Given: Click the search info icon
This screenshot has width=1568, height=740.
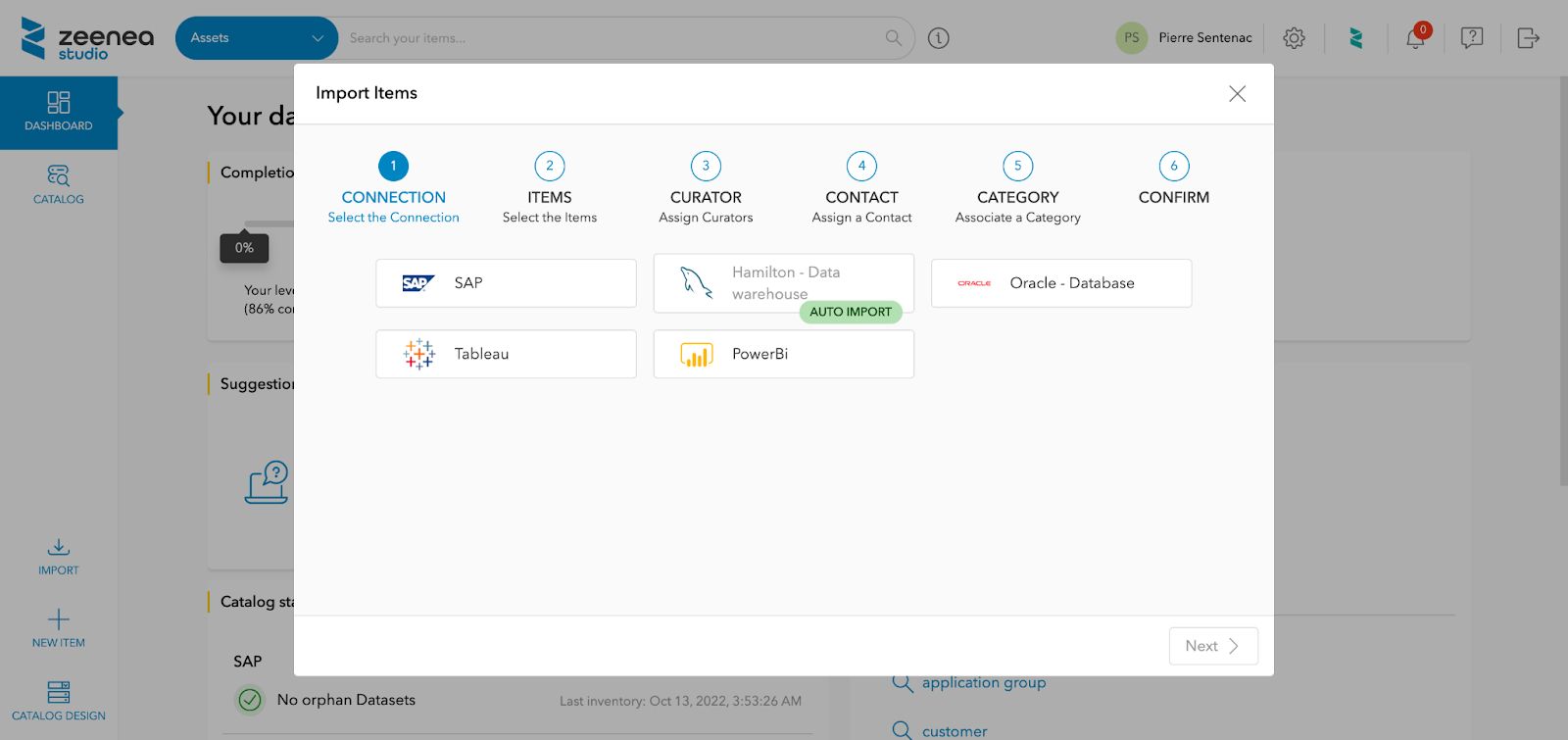Looking at the screenshot, I should point(938,38).
